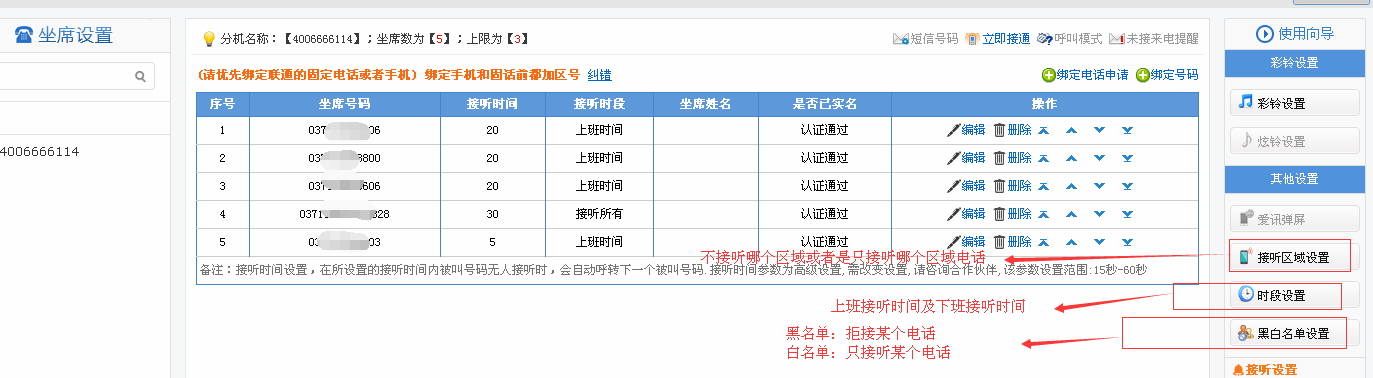The width and height of the screenshot is (1373, 378).
Task: Move row 3 to top with double-up arrow
Action: point(1043,186)
